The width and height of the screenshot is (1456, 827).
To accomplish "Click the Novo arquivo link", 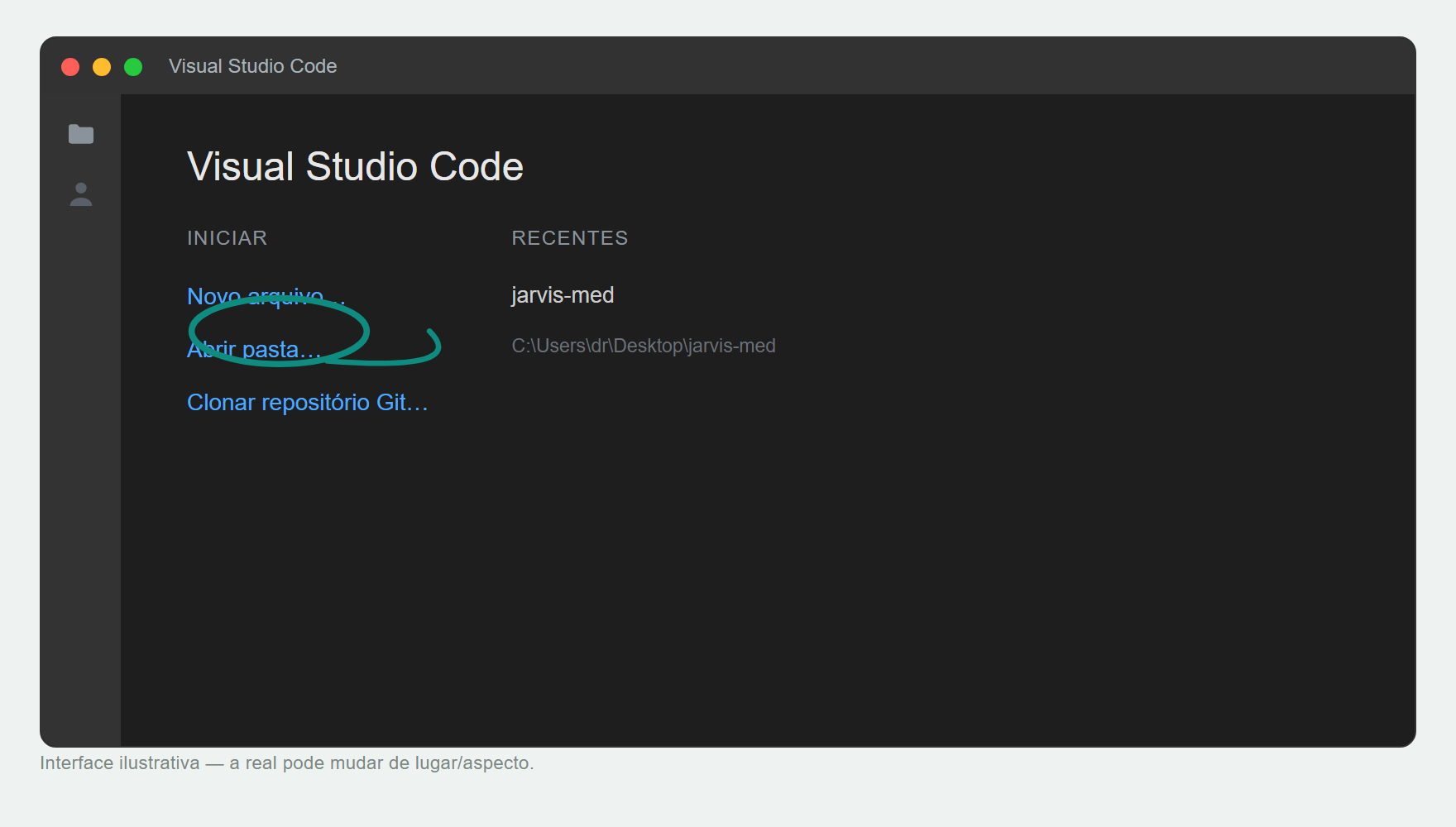I will pos(266,296).
